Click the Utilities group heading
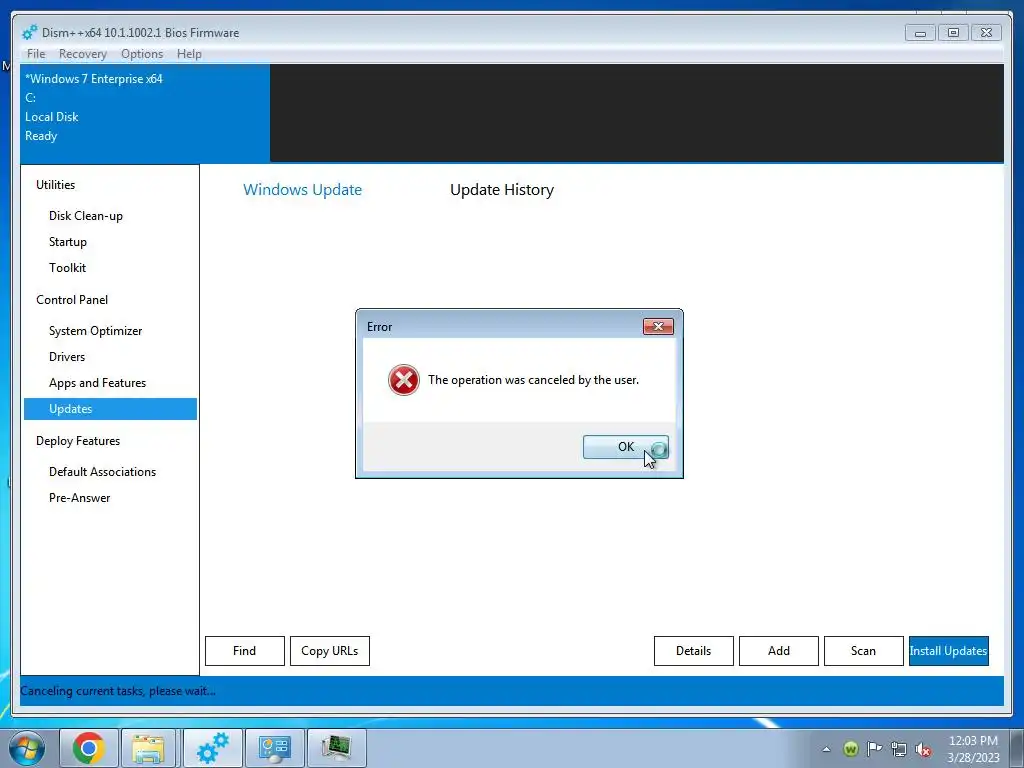The width and height of the screenshot is (1024, 768). coord(56,185)
